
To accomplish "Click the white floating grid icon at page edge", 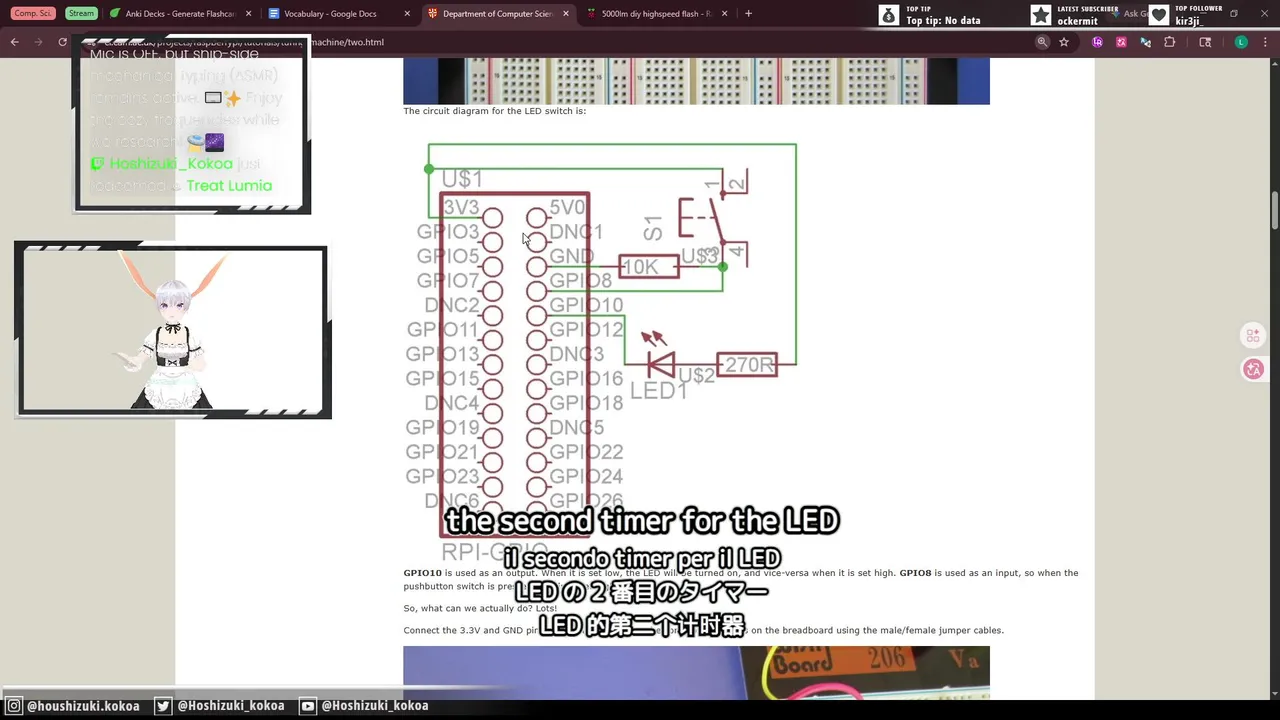I will pyautogui.click(x=1253, y=335).
